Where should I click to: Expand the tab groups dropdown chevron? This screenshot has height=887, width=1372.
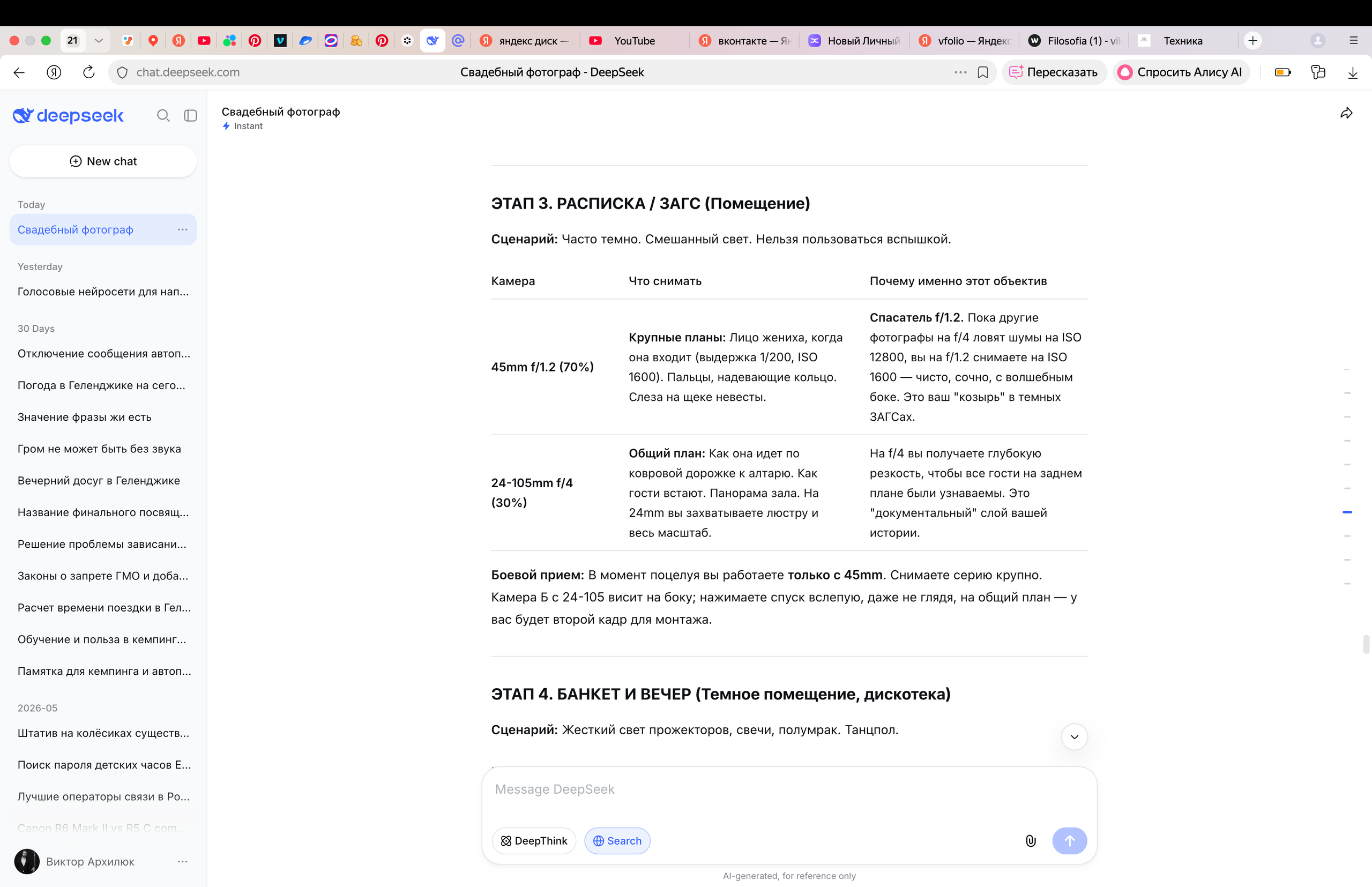click(x=99, y=41)
